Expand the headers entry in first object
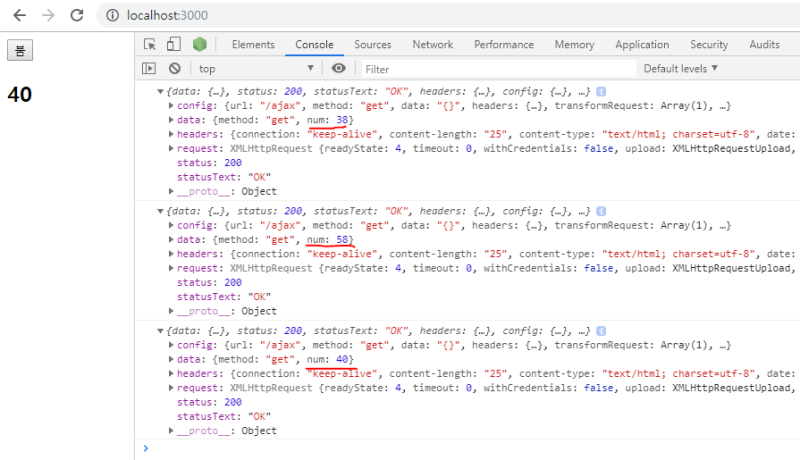The height and width of the screenshot is (460, 800). point(172,134)
